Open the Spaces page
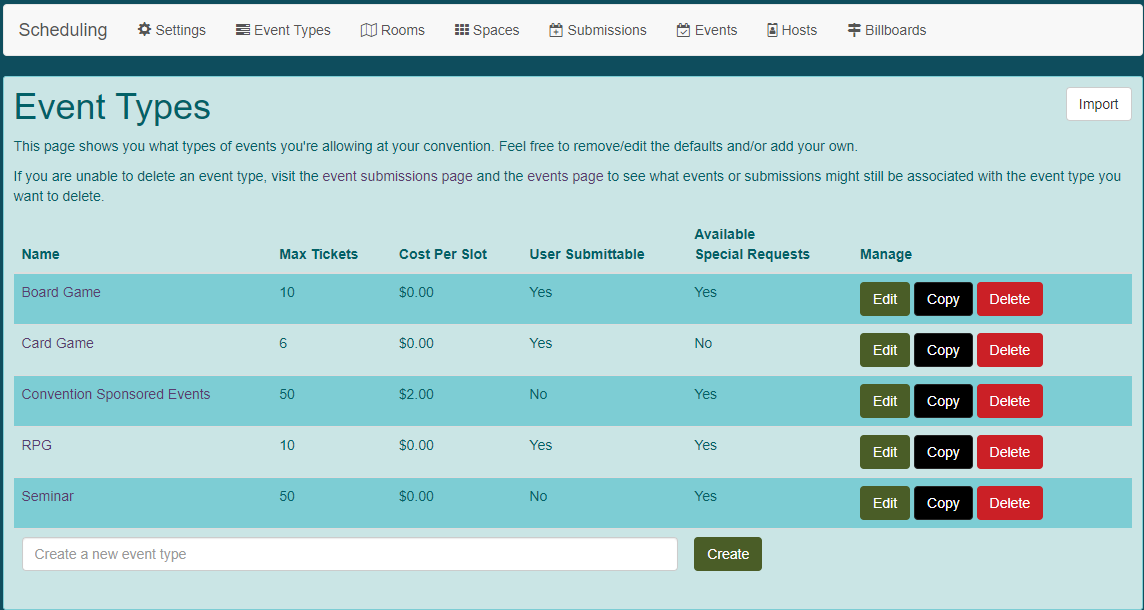 coord(487,30)
